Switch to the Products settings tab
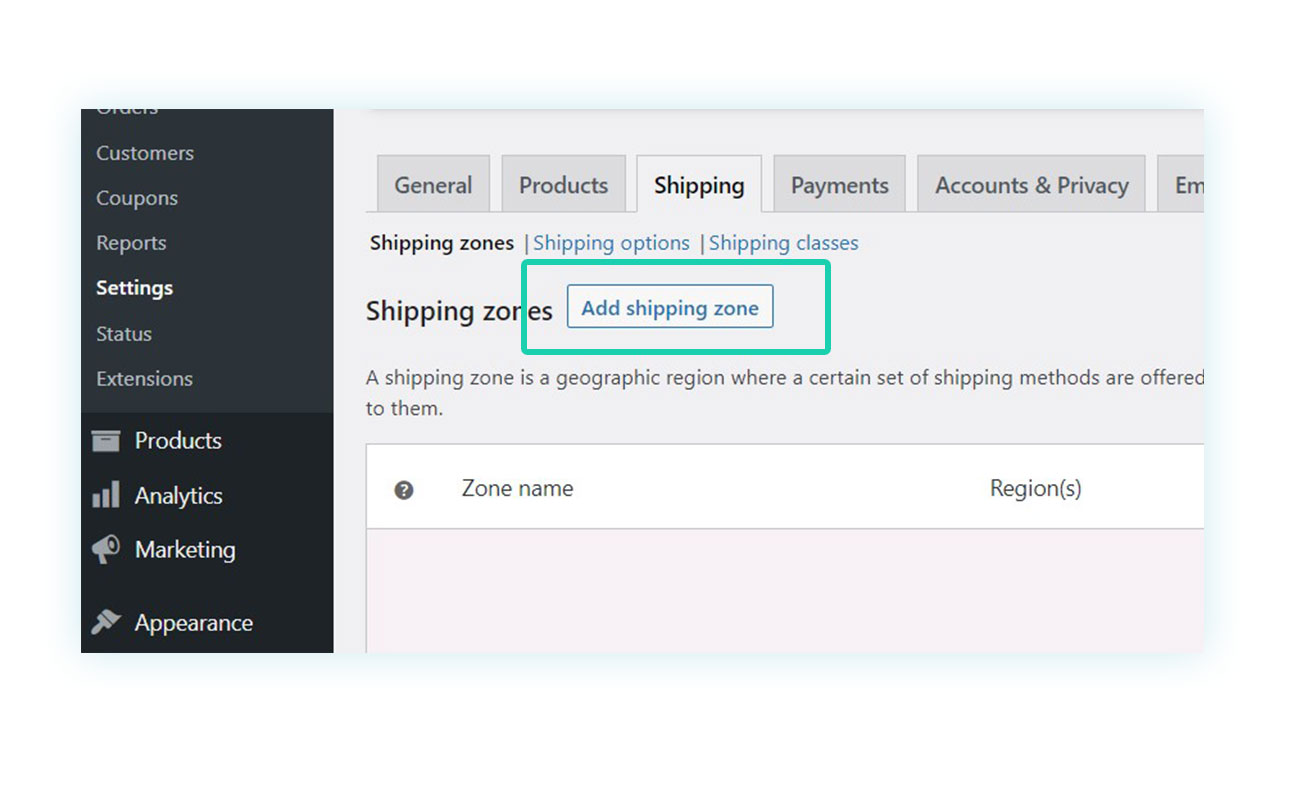Image resolution: width=1300 pixels, height=786 pixels. click(563, 184)
